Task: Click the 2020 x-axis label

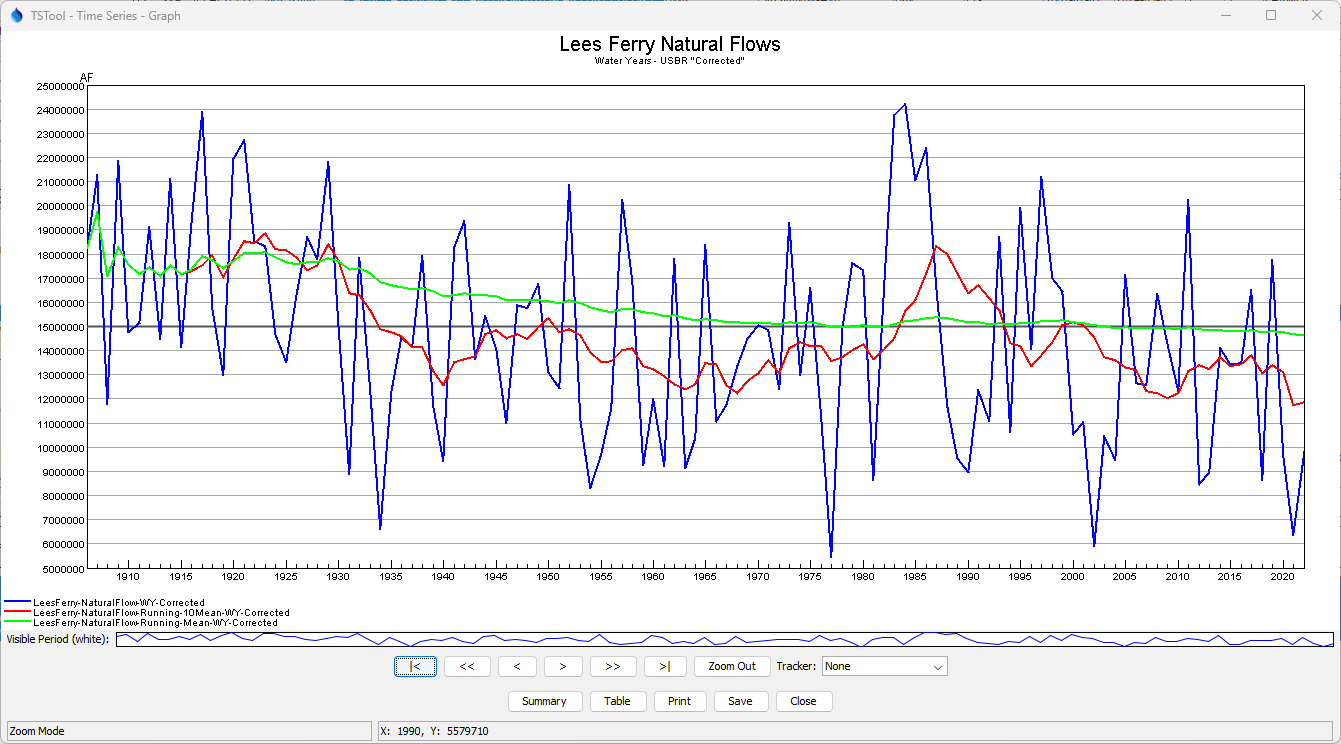Action: (x=1283, y=578)
